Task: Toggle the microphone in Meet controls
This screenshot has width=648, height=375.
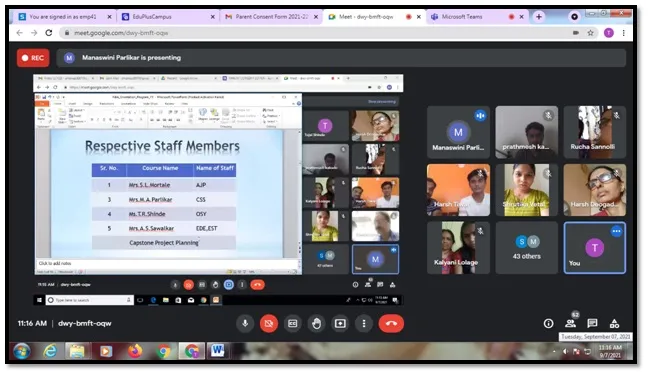Action: click(x=245, y=324)
